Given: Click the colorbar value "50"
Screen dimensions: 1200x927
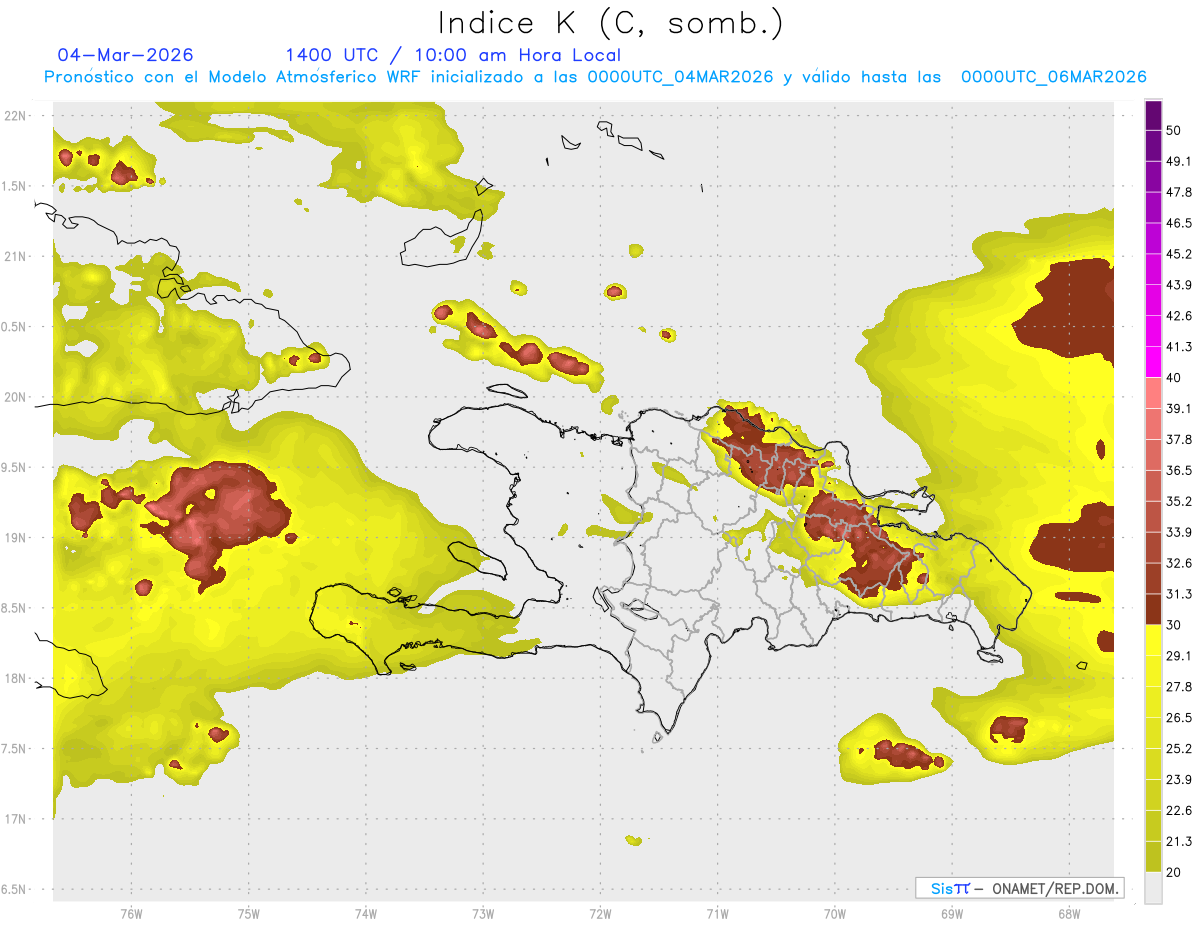Looking at the screenshot, I should (x=1174, y=130).
